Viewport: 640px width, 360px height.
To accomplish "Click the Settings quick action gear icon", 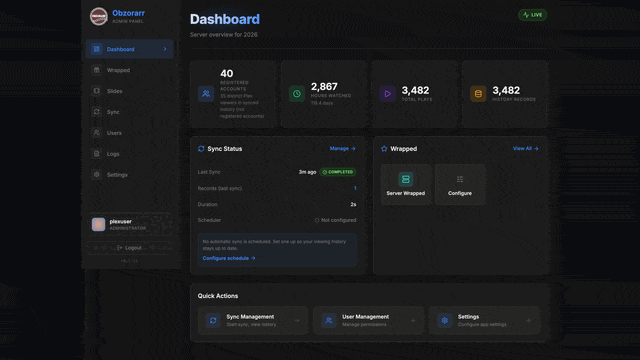I will 444,320.
